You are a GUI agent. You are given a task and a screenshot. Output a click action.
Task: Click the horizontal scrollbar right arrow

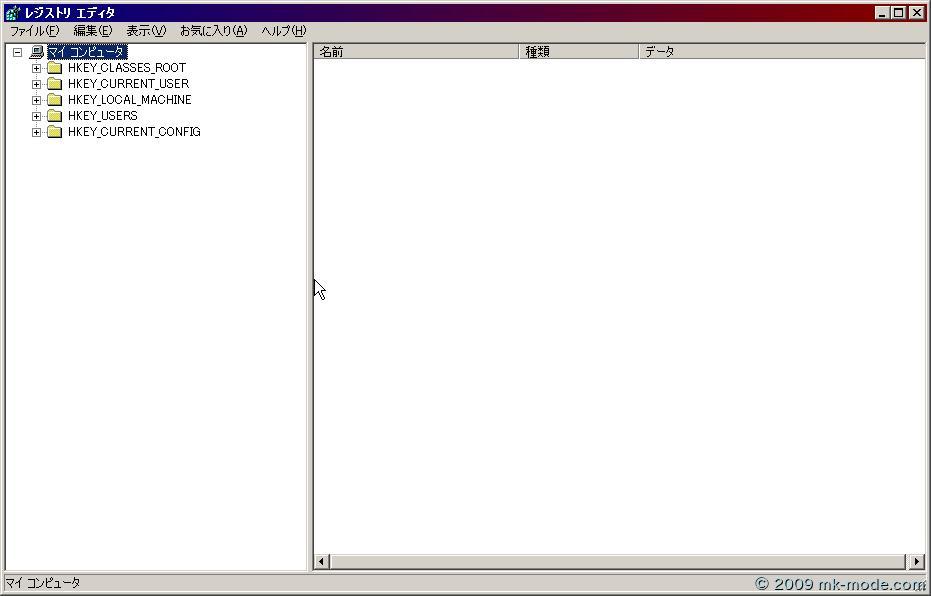[x=917, y=562]
